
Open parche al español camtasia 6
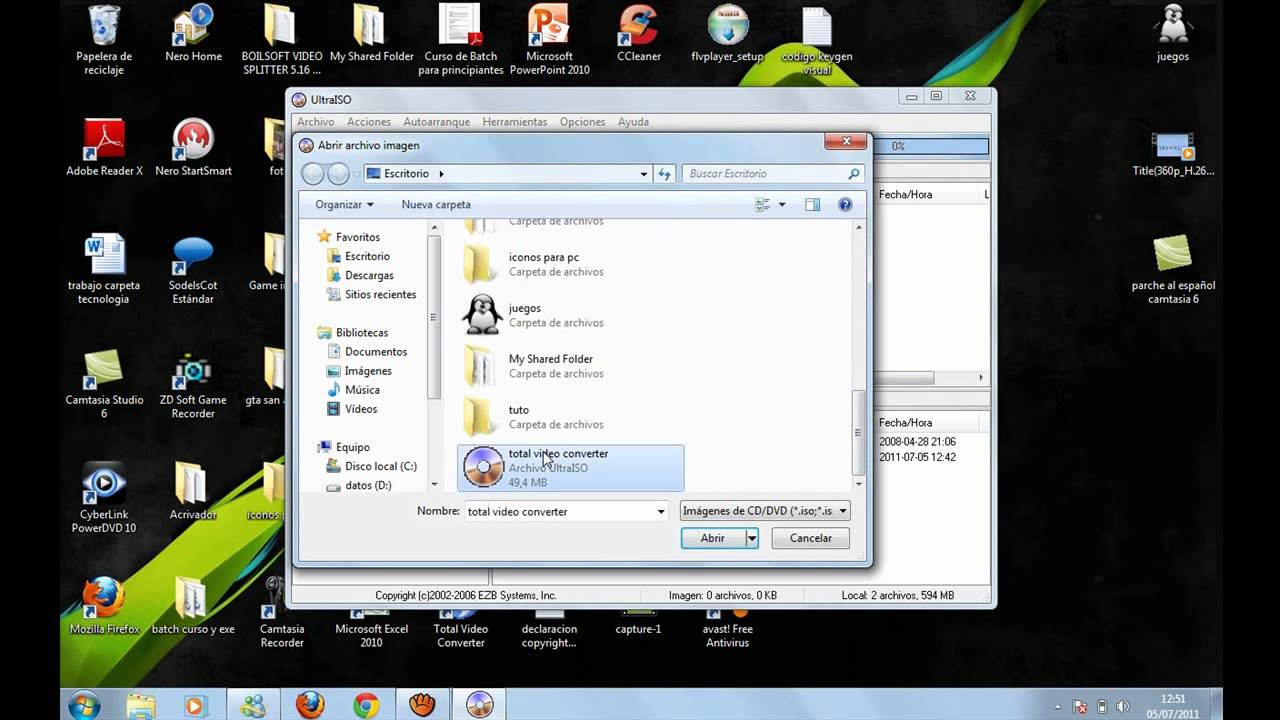1173,270
